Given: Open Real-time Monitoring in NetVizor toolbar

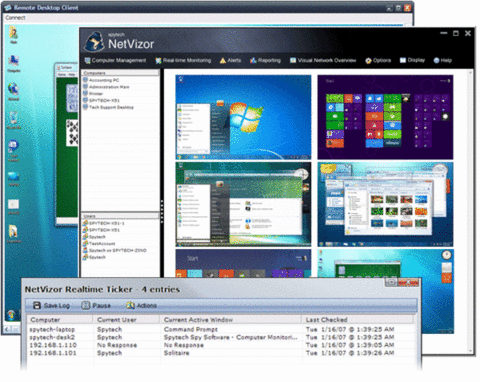Looking at the screenshot, I should click(x=183, y=60).
